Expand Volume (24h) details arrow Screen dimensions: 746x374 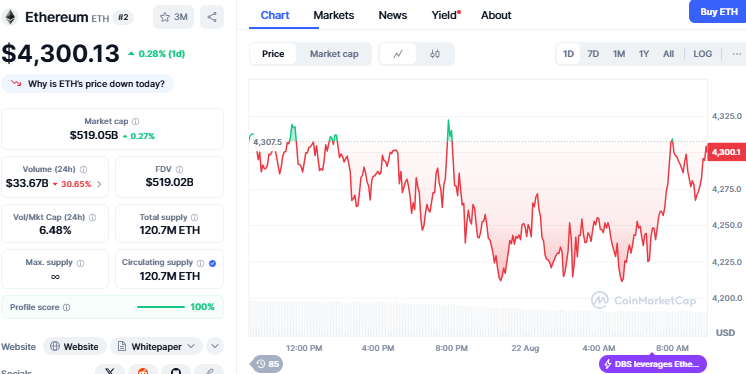click(99, 184)
